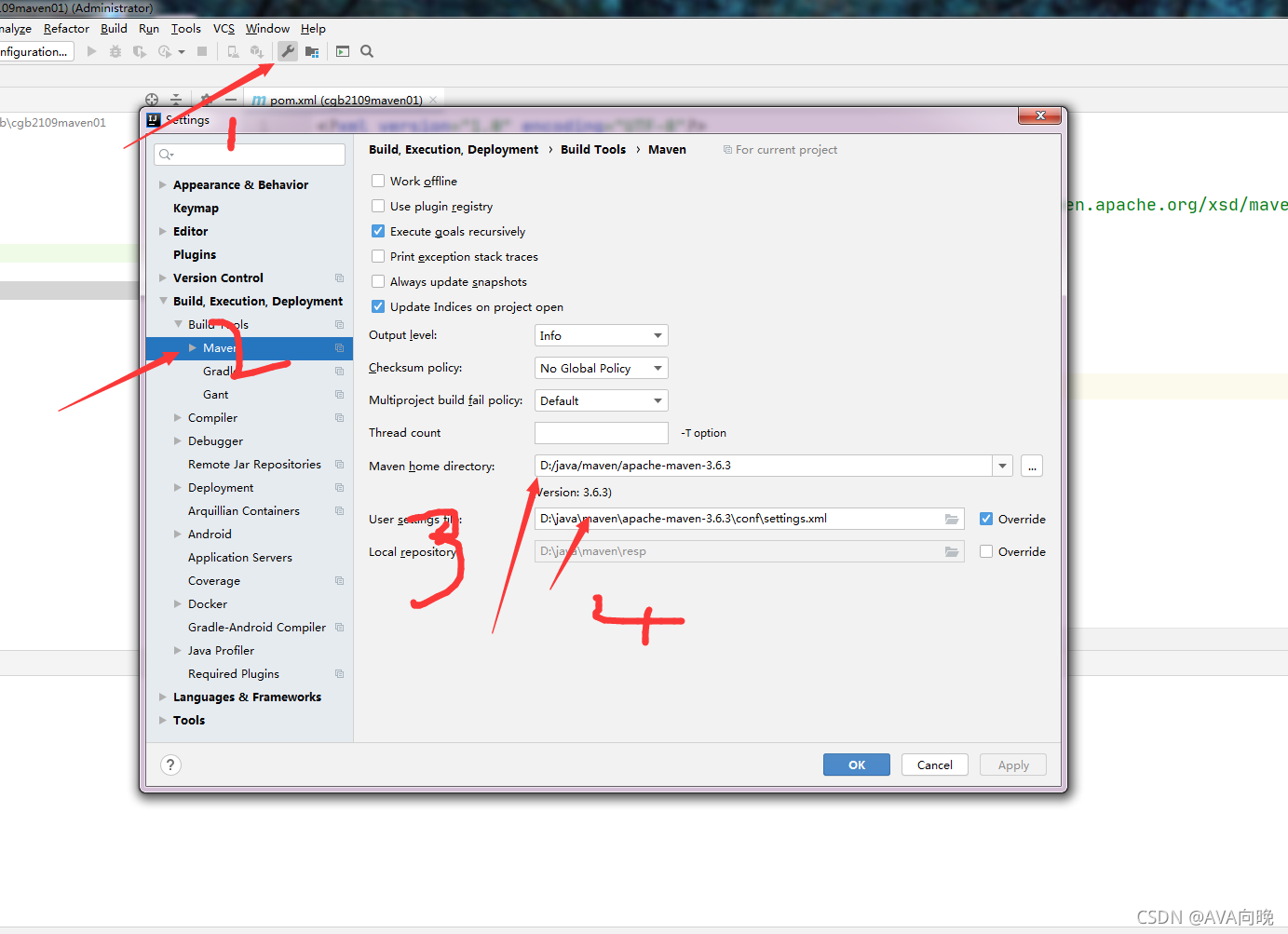
Task: Uncheck Execute goals recursively
Action: click(x=378, y=231)
